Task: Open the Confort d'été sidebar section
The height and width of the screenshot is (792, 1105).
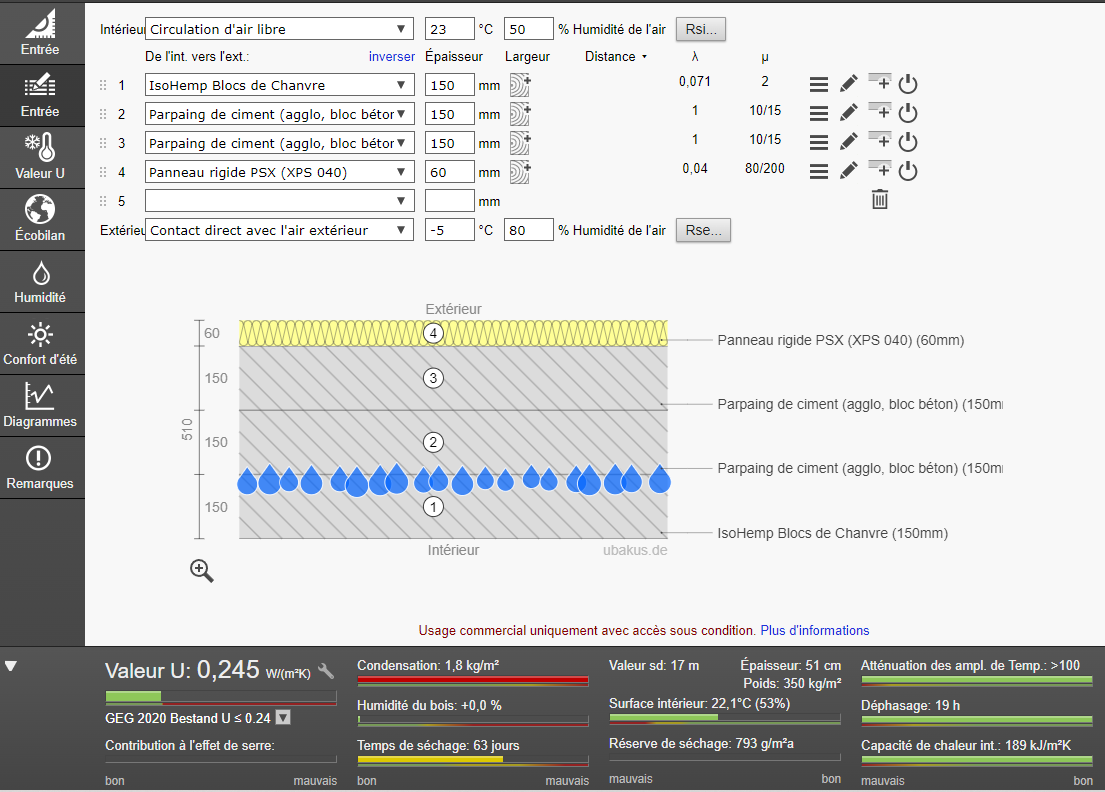Action: click(x=40, y=343)
